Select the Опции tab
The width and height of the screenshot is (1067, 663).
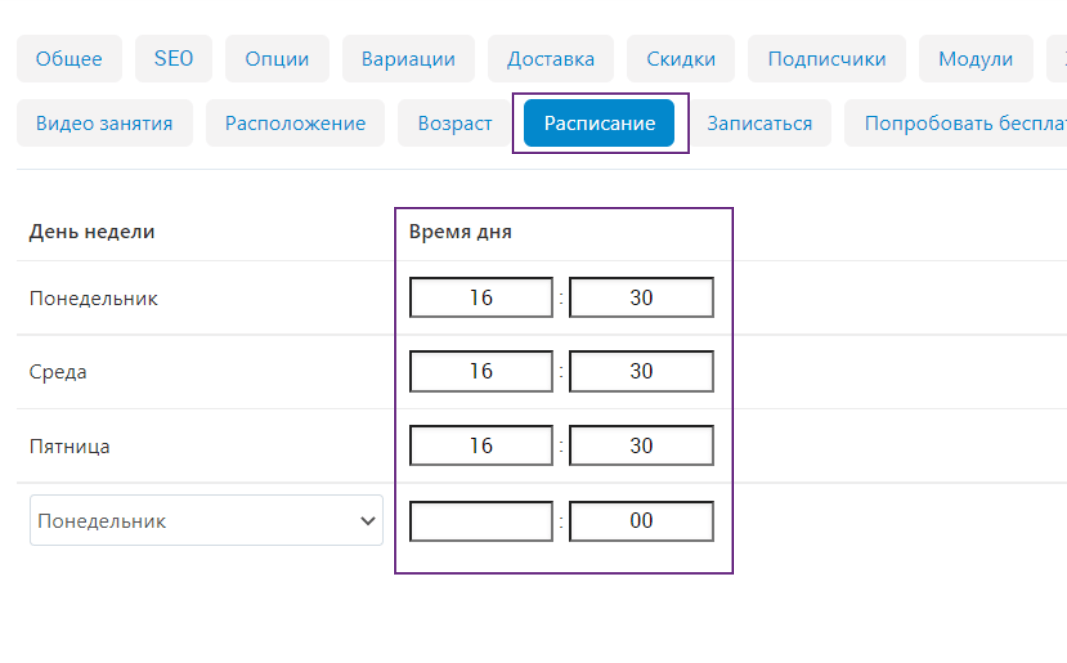click(x=277, y=59)
